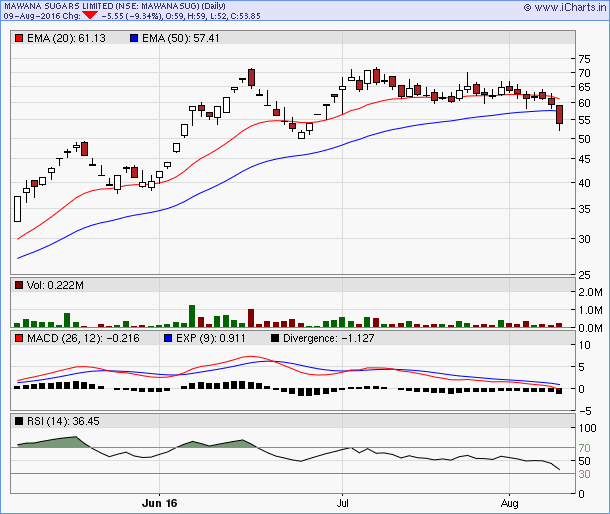Click the last red candlestick in August
Image resolution: width=610 pixels, height=514 pixels.
[559, 114]
